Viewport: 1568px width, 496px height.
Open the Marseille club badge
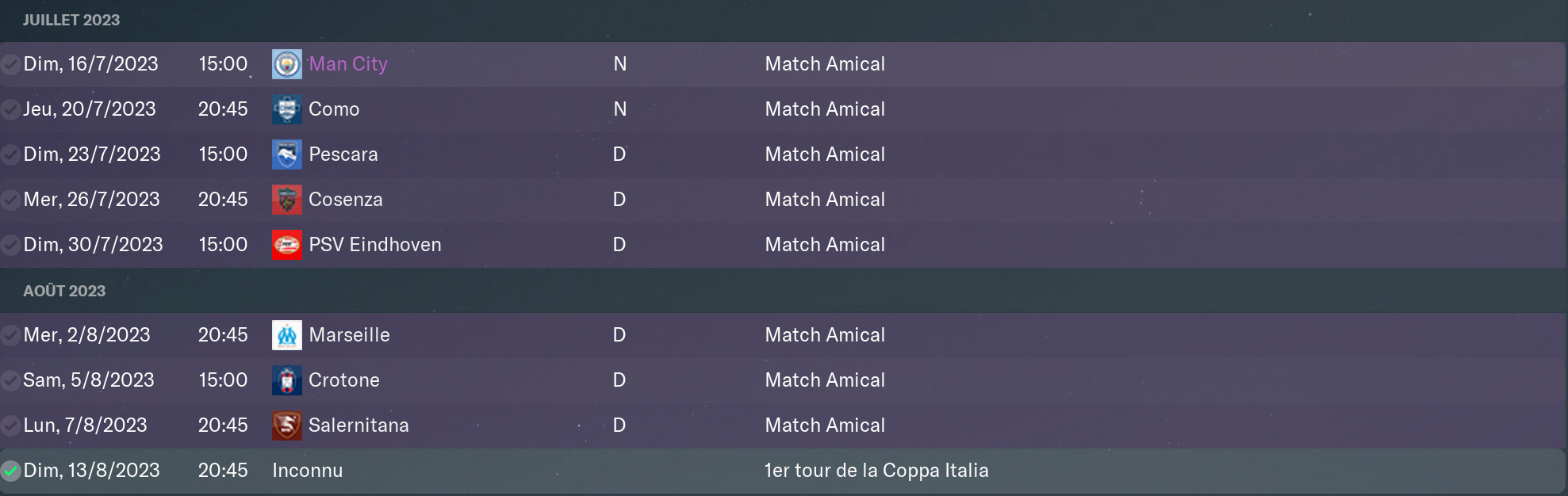point(286,335)
